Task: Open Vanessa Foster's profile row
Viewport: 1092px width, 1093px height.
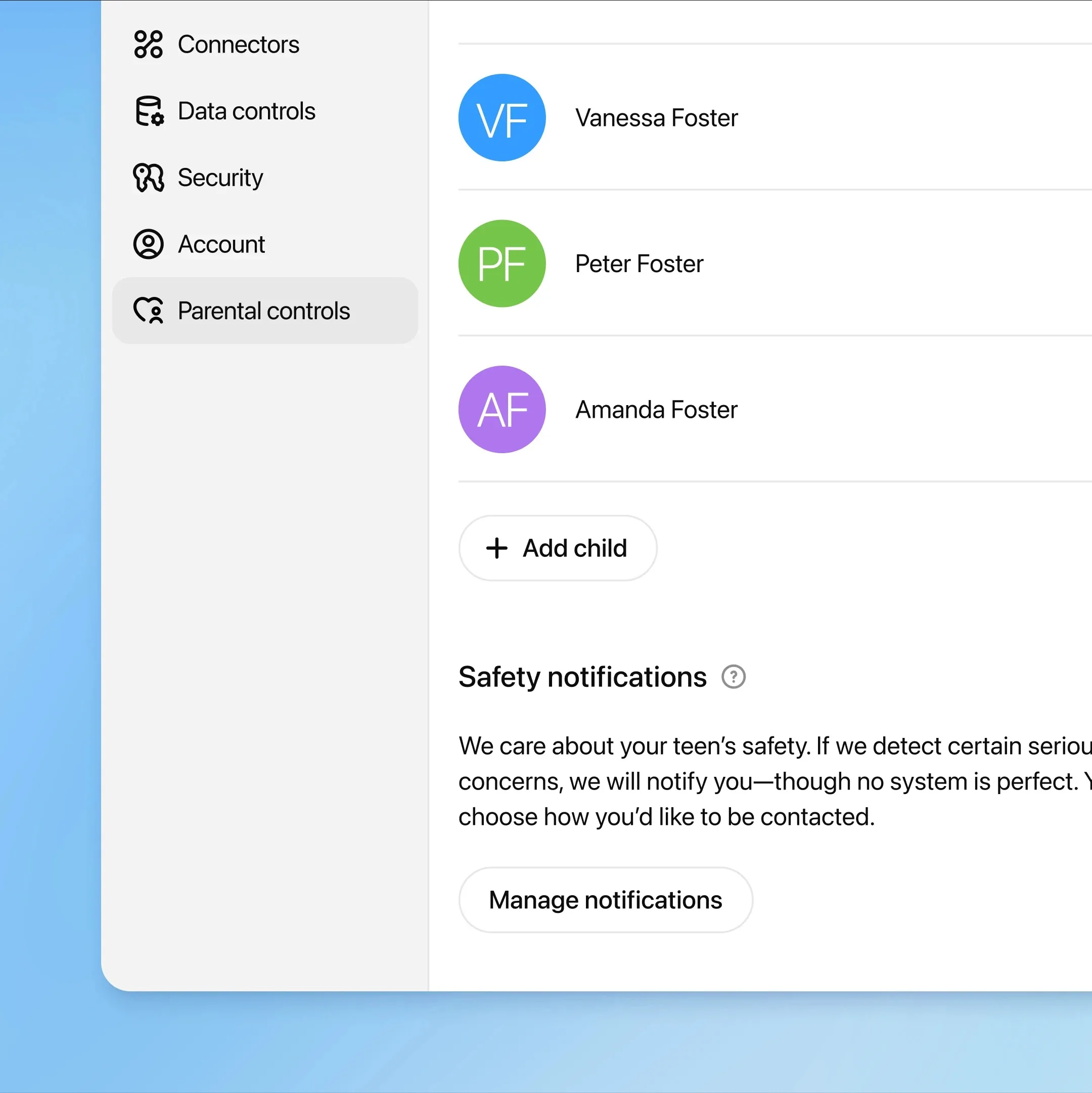Action: [x=657, y=118]
